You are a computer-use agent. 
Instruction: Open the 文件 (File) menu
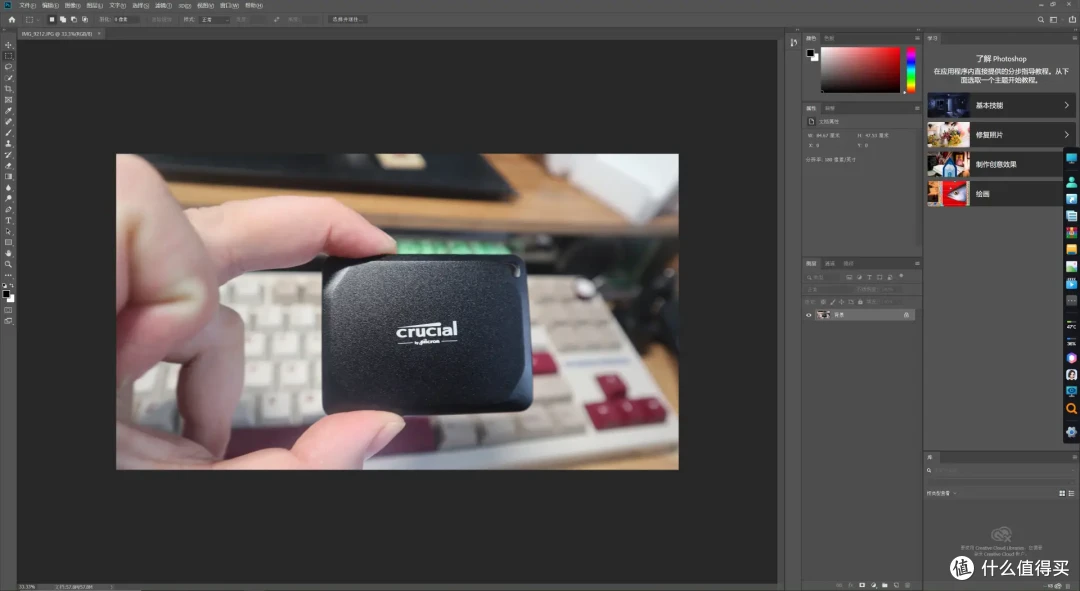point(27,6)
